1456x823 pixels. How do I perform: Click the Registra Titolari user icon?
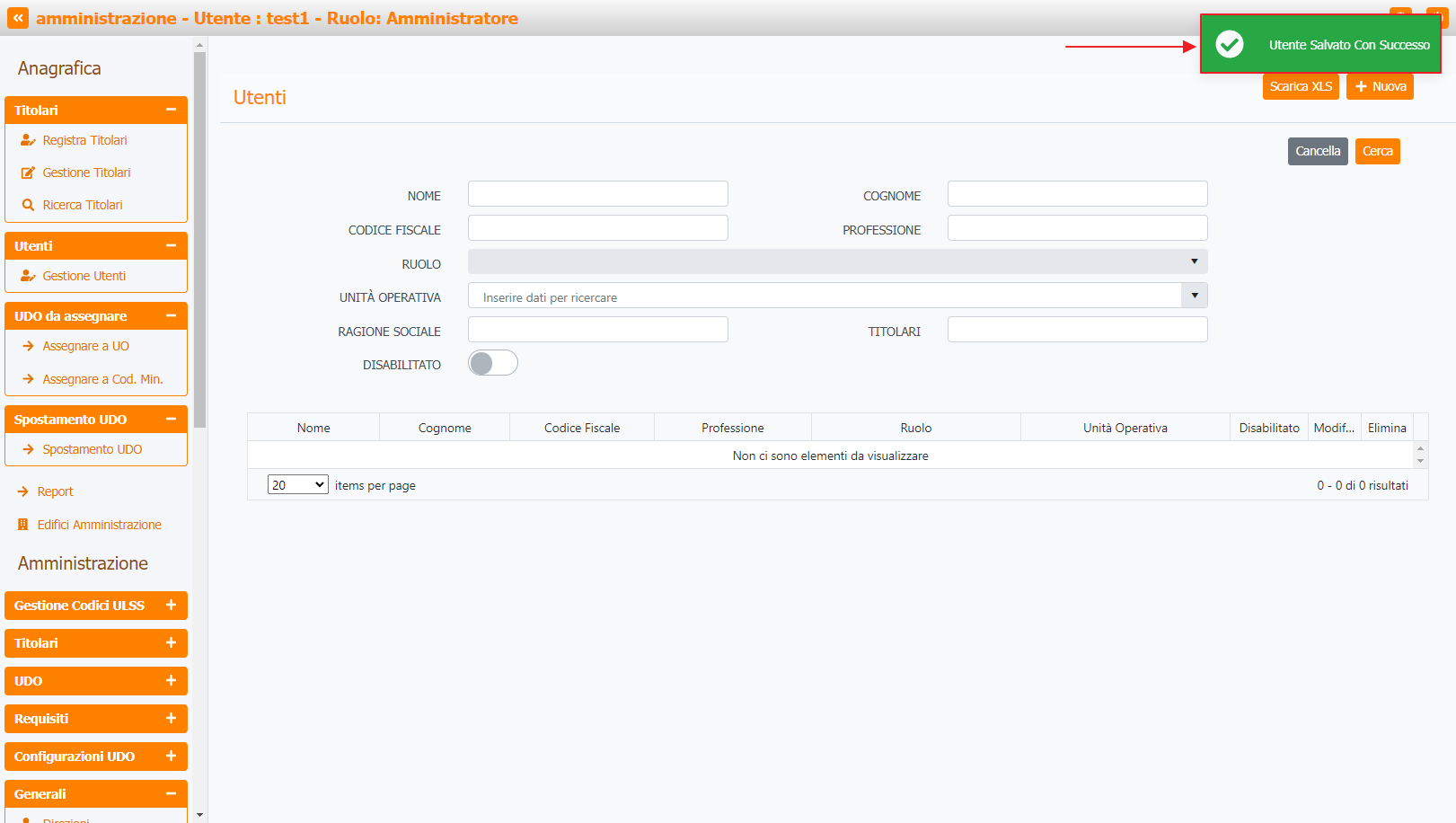tap(28, 140)
